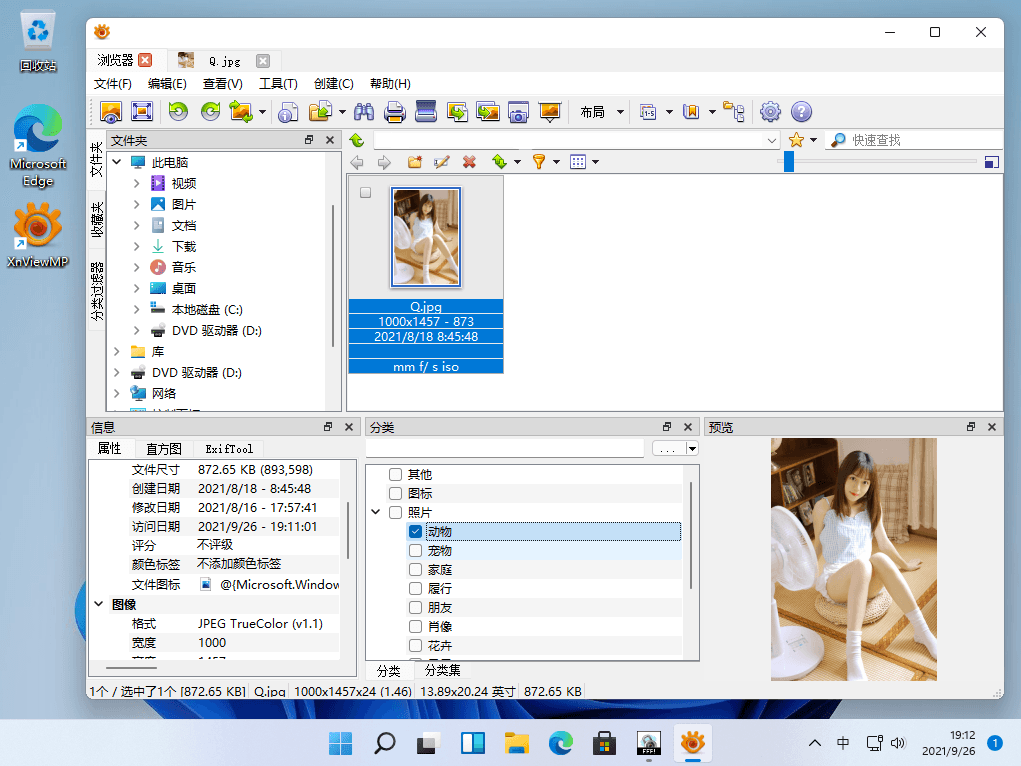Screen dimensions: 1021x766
Task: Check the 家庭 category box
Action: pos(415,569)
